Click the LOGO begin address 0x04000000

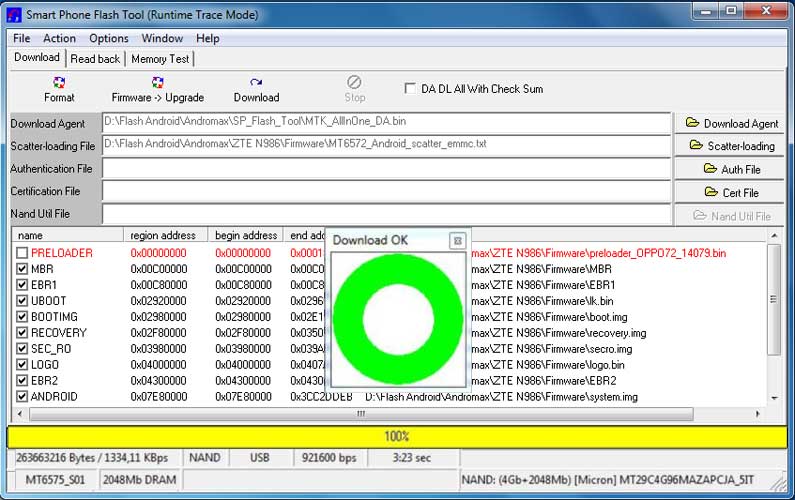tap(243, 365)
